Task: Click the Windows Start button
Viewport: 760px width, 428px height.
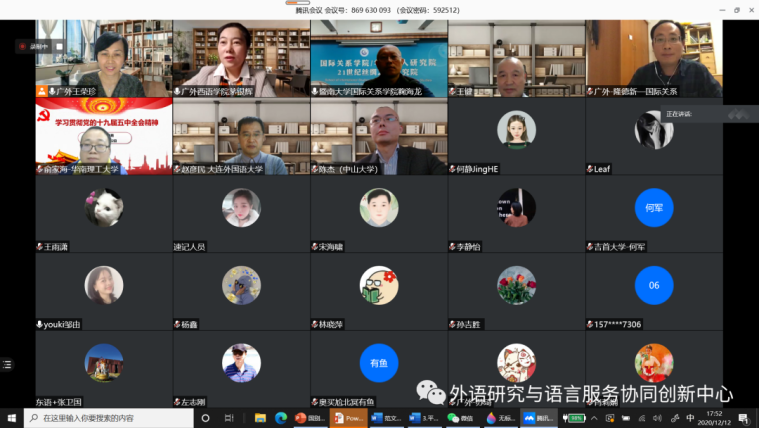Action: 11,418
